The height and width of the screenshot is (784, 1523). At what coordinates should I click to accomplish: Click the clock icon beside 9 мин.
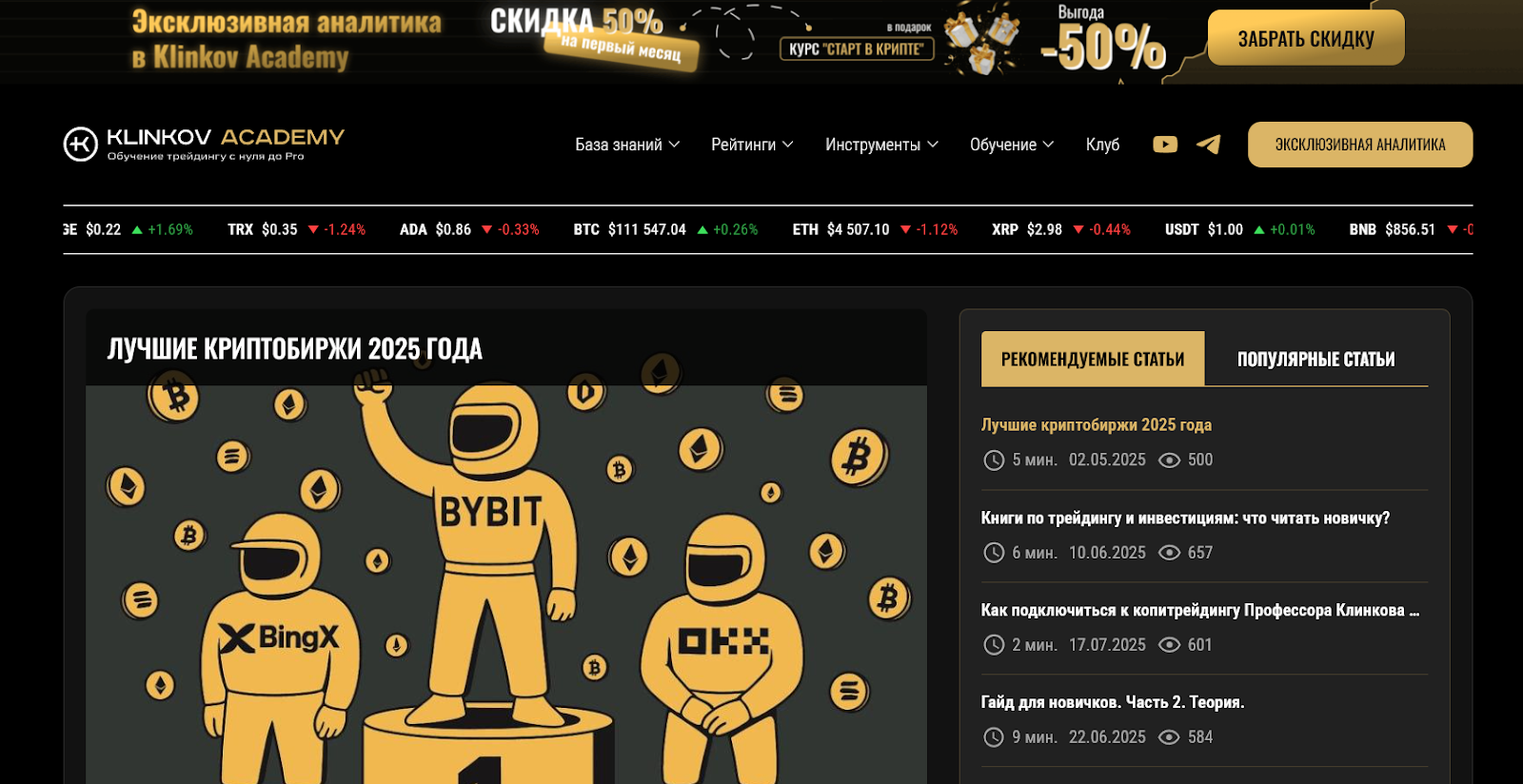click(994, 737)
